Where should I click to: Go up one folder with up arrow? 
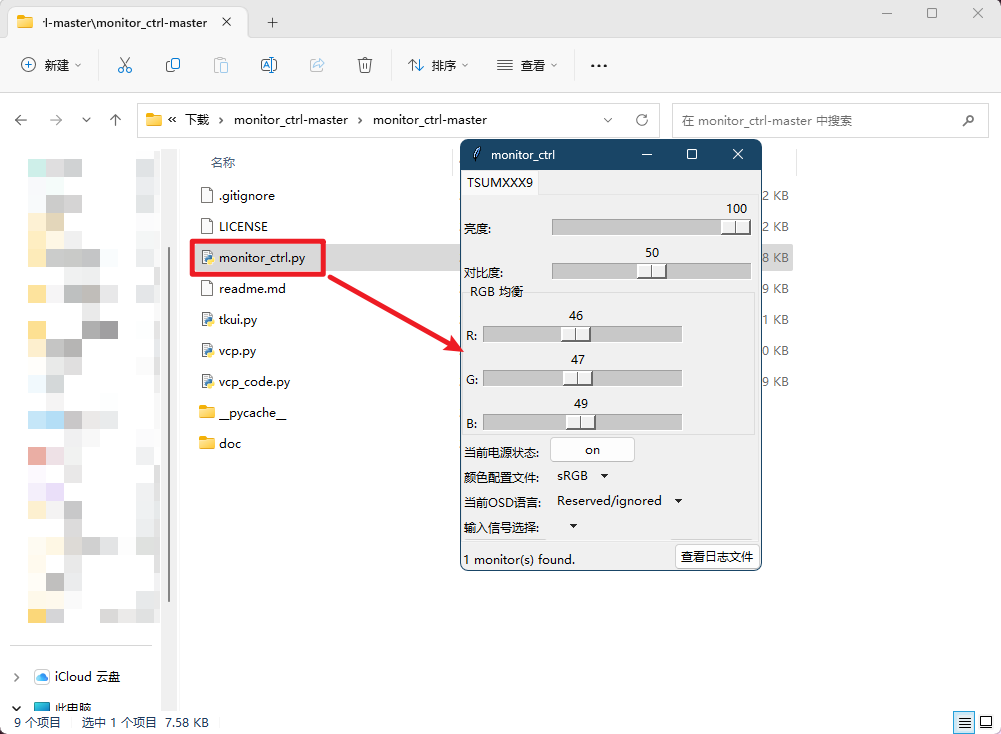click(115, 120)
